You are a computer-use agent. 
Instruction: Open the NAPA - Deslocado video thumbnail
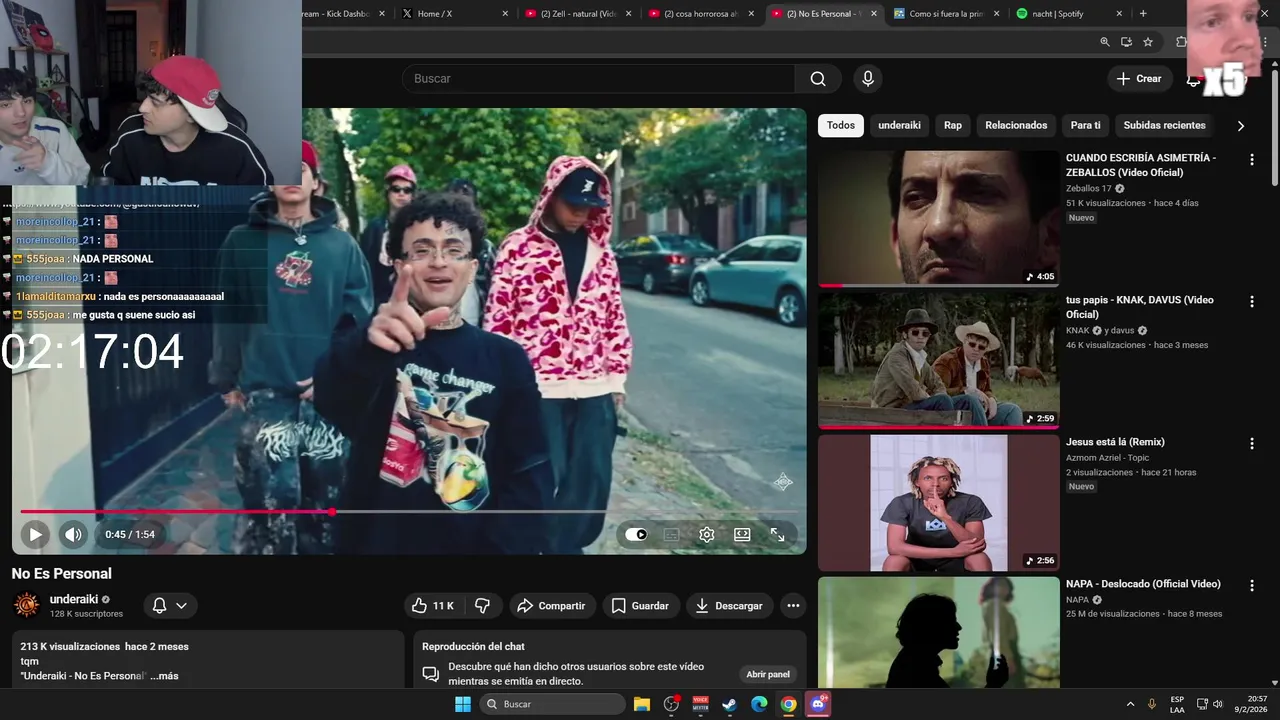[938, 632]
